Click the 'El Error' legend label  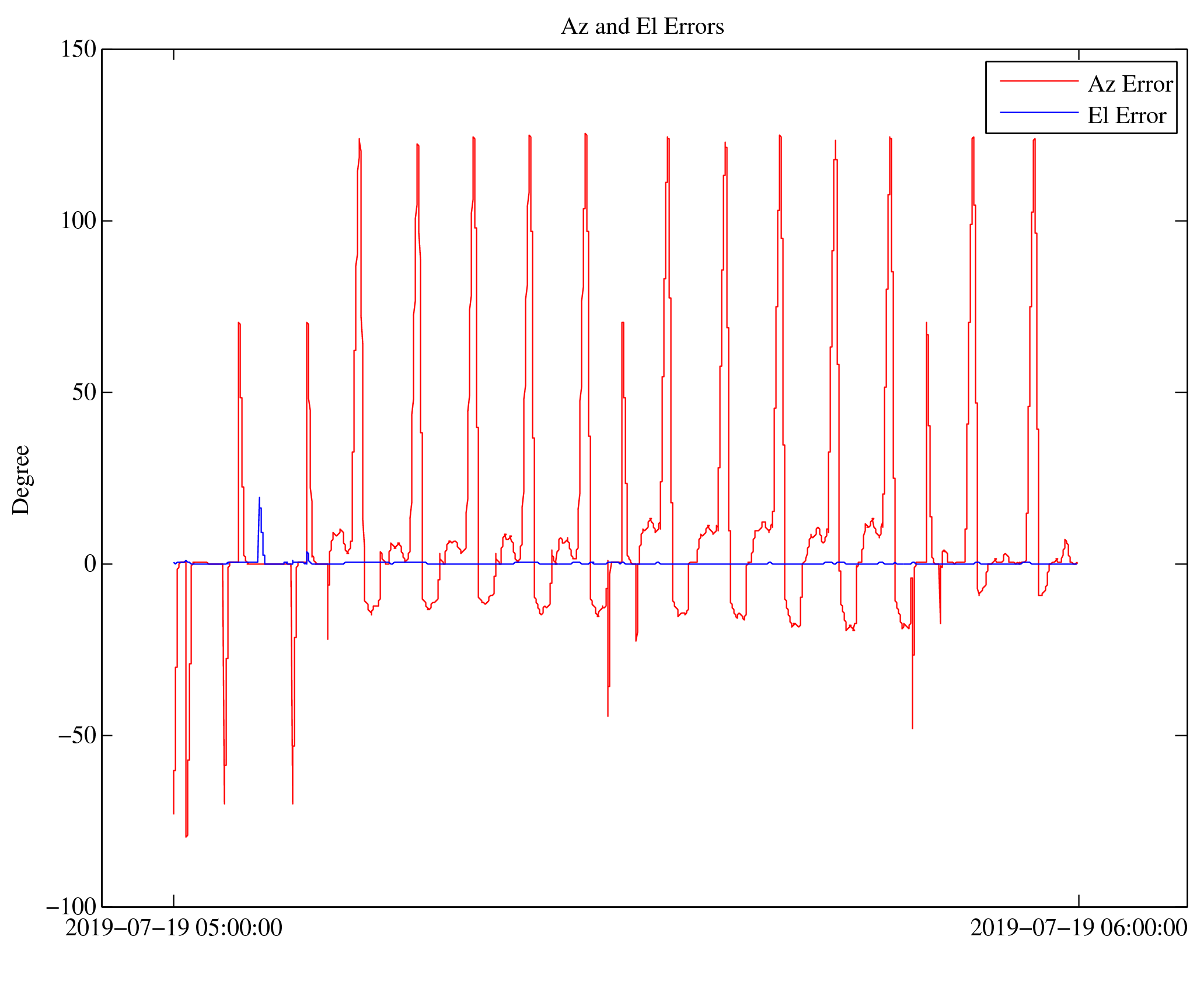pyautogui.click(x=1126, y=116)
